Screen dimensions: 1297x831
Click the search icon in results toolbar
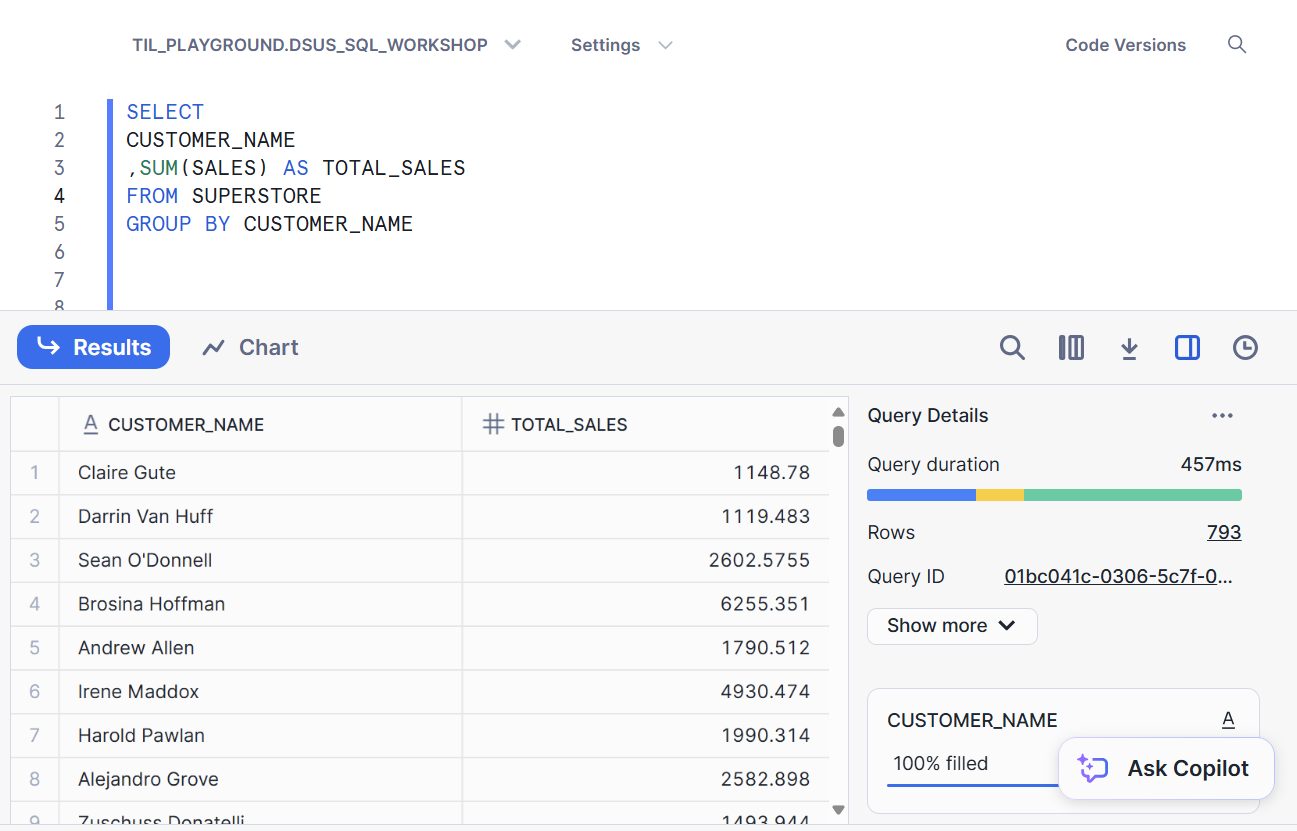[x=1012, y=348]
